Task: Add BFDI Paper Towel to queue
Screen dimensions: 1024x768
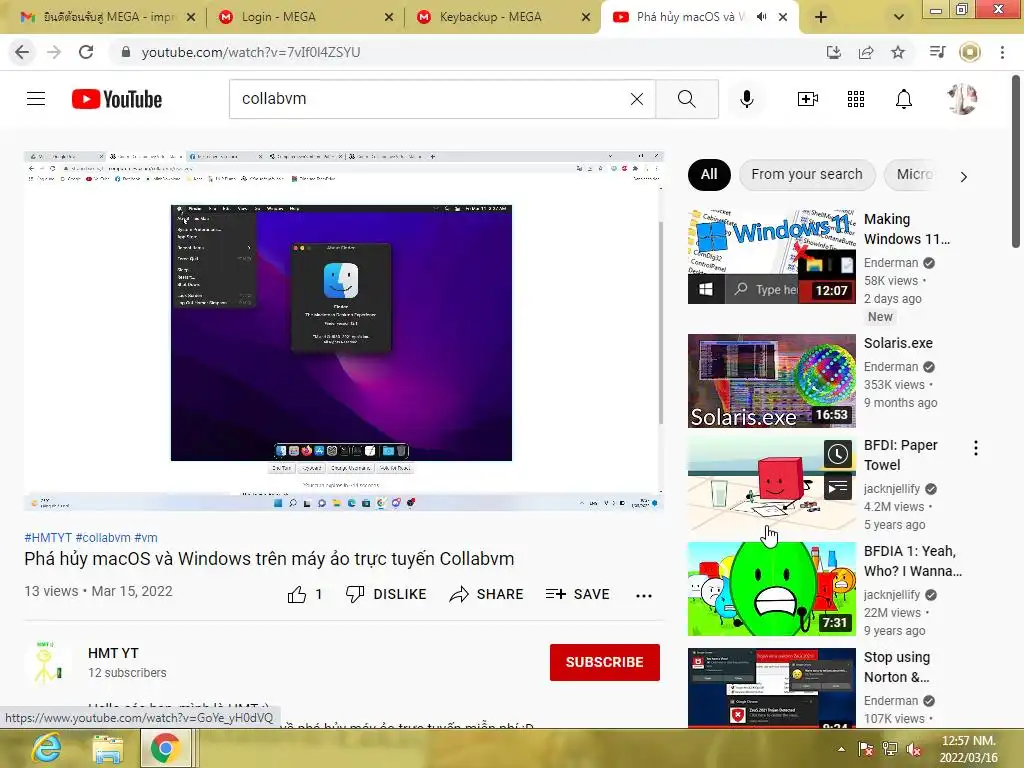Action: pos(838,487)
